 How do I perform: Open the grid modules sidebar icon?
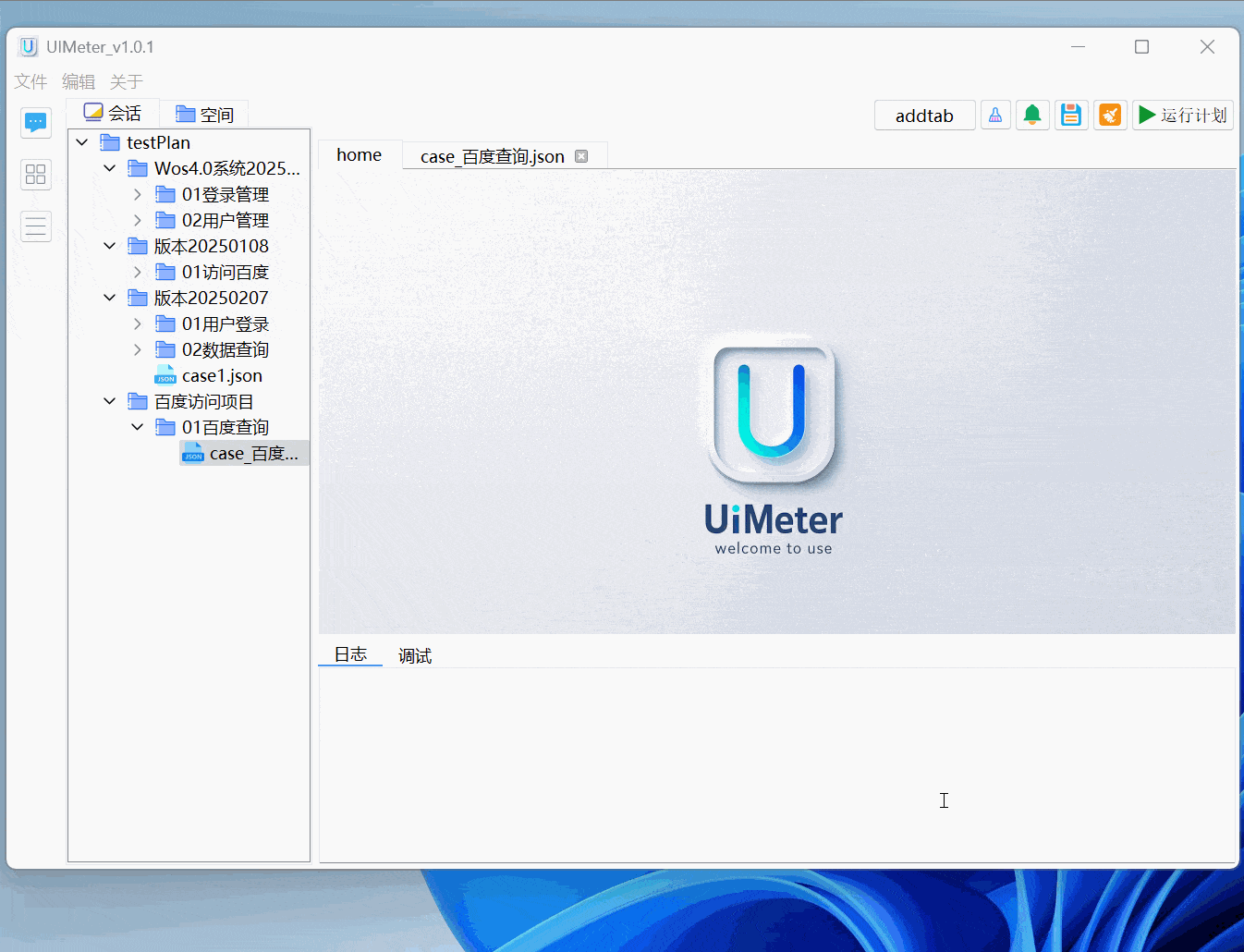[36, 175]
